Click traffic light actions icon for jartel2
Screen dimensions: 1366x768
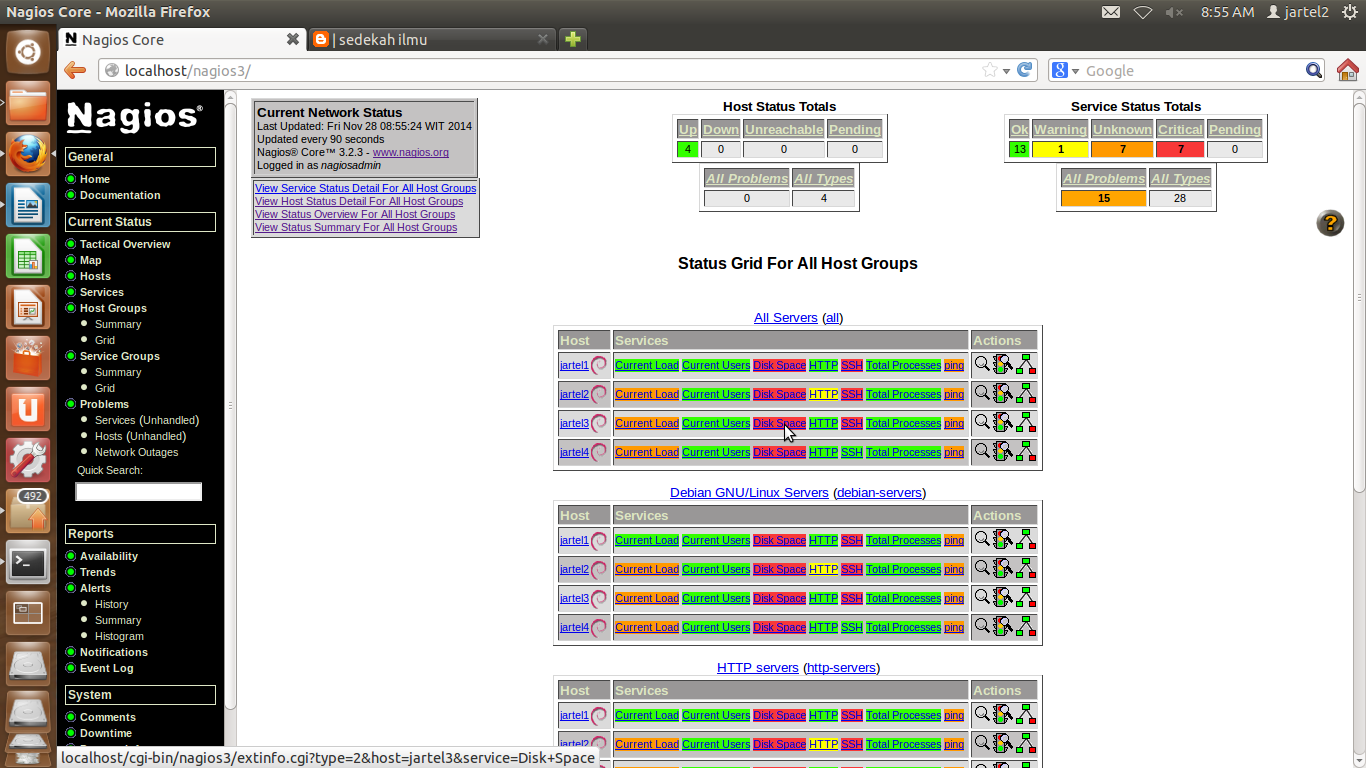(1000, 392)
